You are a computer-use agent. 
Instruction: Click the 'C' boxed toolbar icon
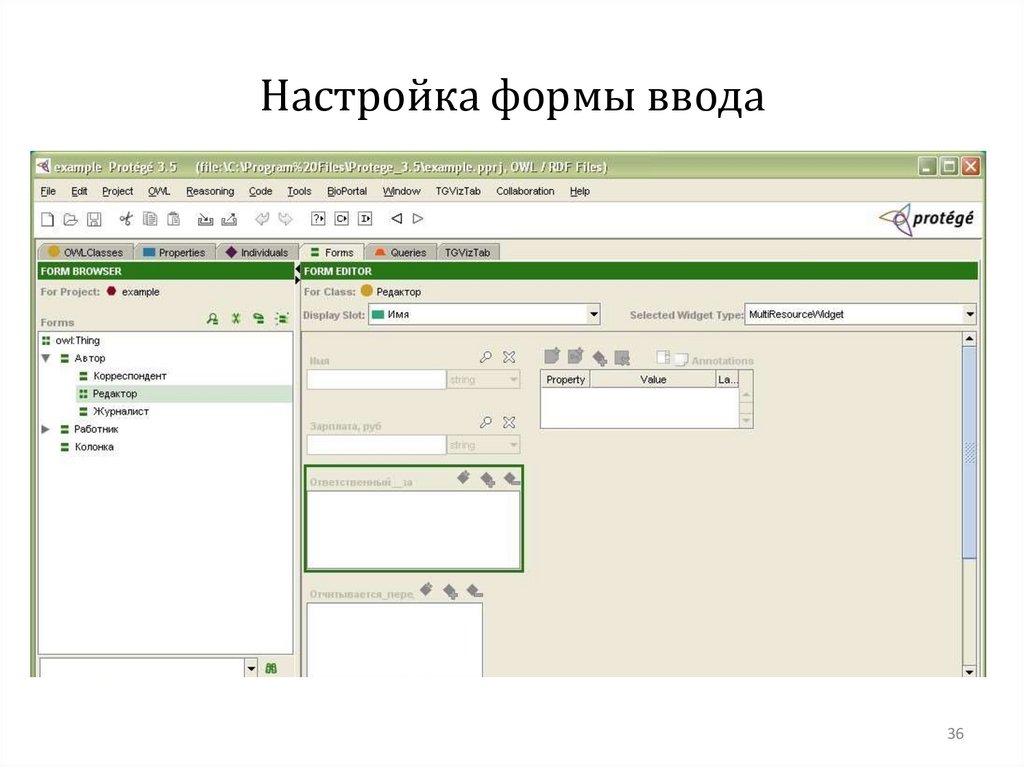coord(342,219)
